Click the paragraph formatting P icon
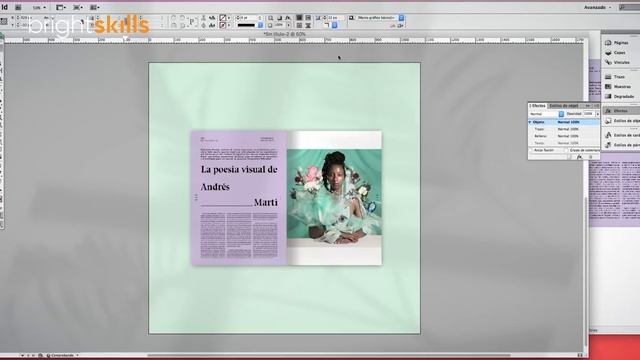This screenshot has height=360, width=640. (192, 22)
